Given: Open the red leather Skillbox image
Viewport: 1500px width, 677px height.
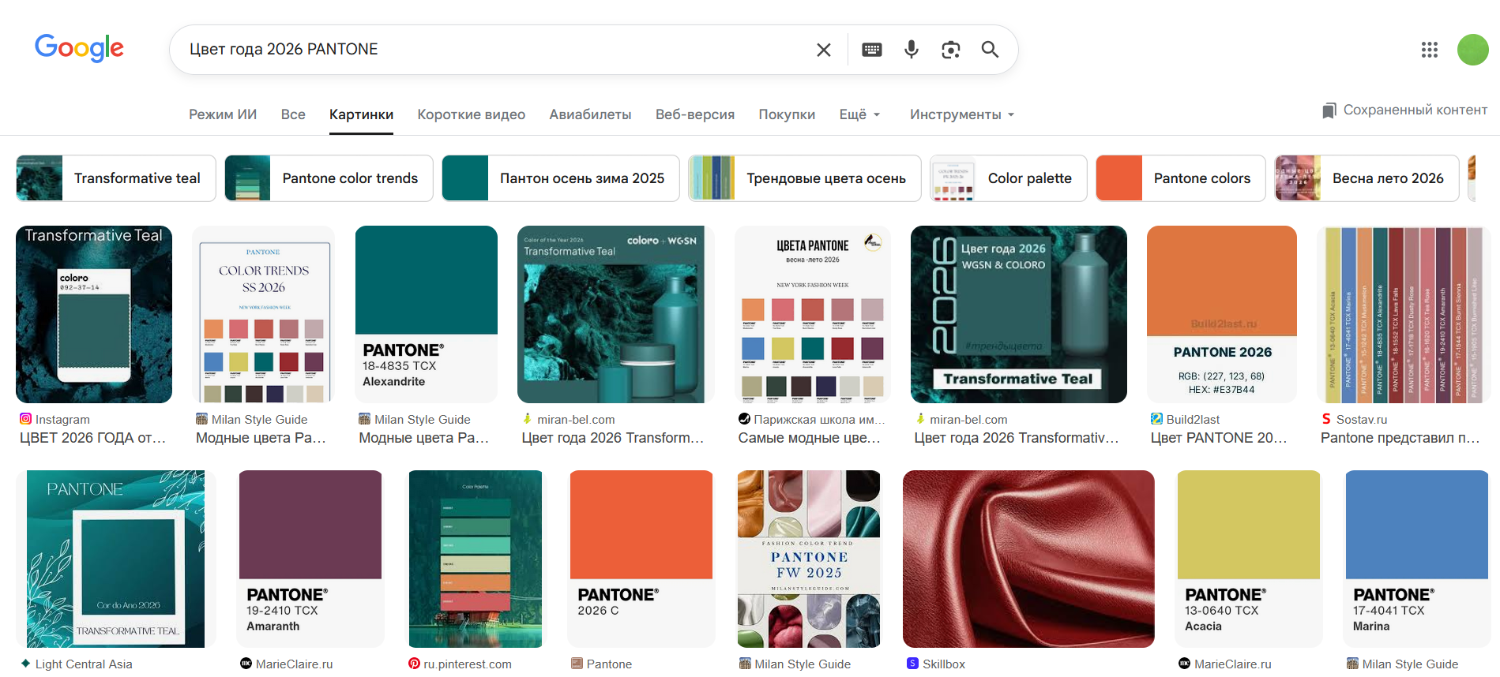Looking at the screenshot, I should pos(1029,559).
